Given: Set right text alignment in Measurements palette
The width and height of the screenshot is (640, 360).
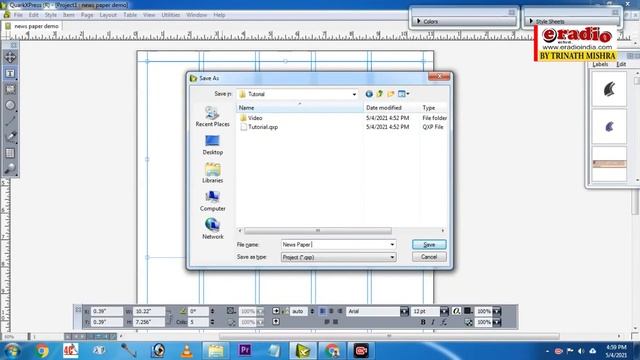Looking at the screenshot, I should click(340, 311).
